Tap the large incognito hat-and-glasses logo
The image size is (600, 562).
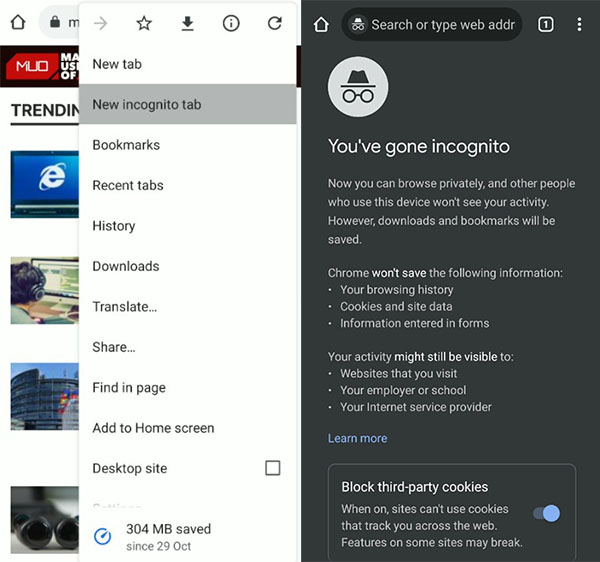click(x=358, y=87)
